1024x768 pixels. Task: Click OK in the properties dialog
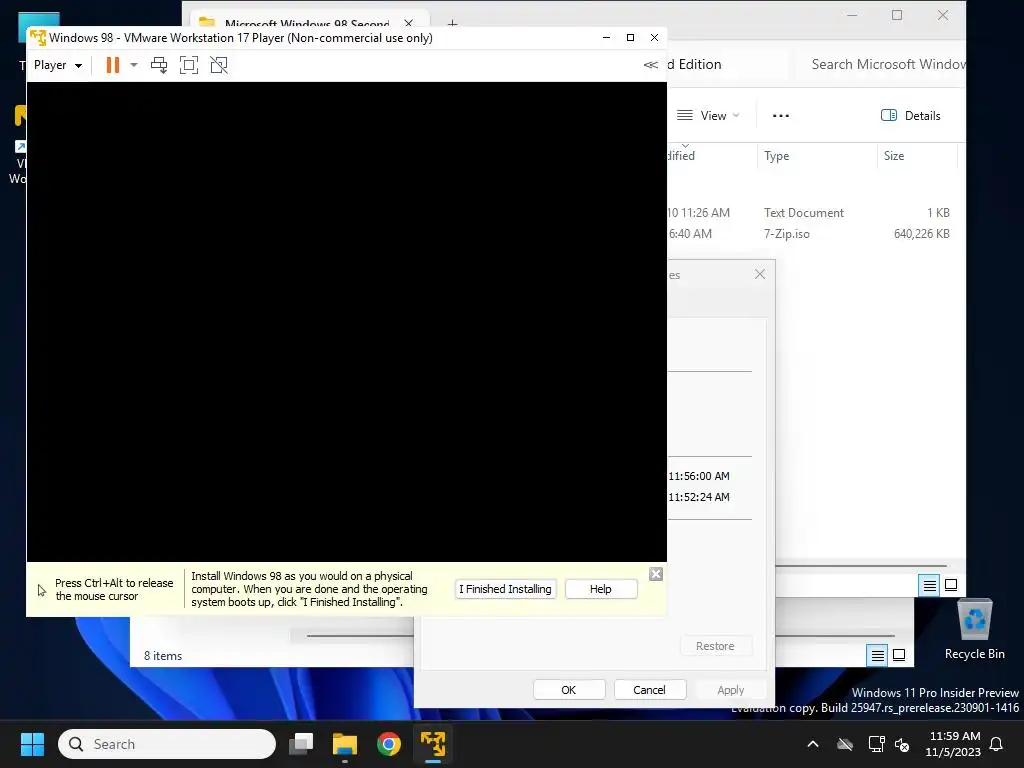(x=569, y=690)
